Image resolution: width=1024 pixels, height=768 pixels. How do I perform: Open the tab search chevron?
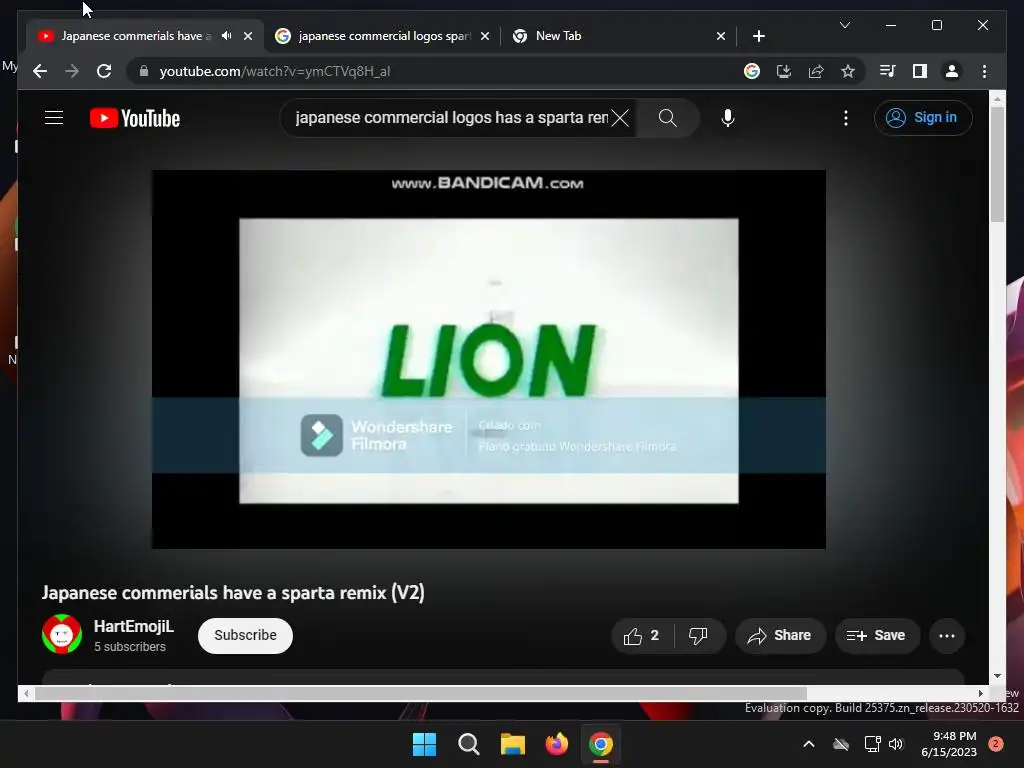(844, 25)
